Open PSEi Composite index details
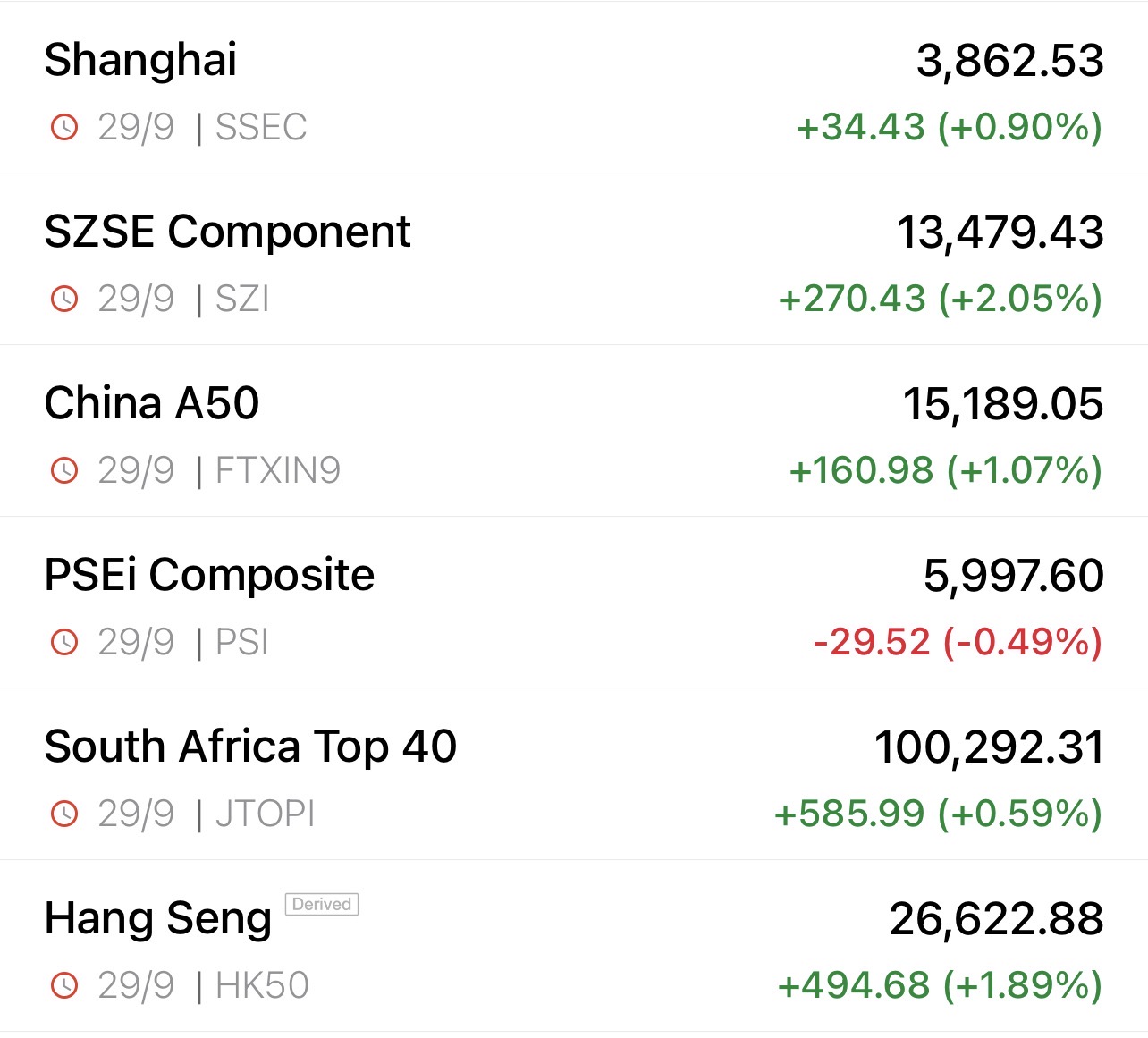 (209, 576)
